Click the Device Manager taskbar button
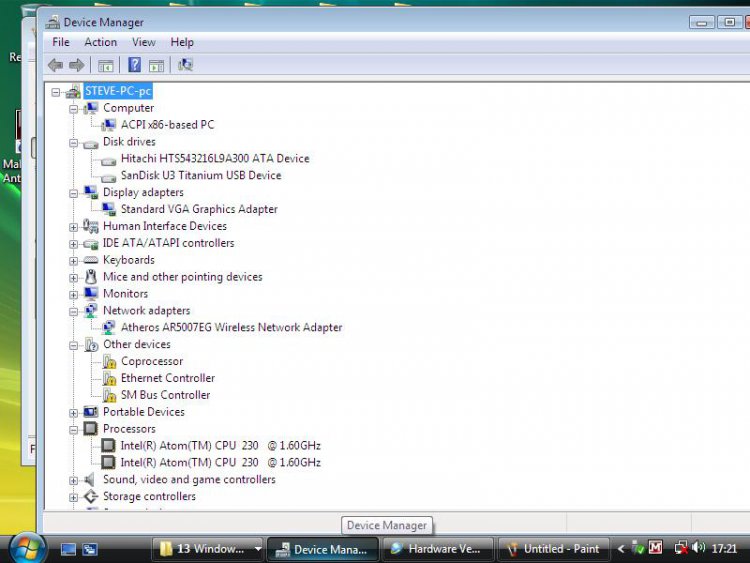Image resolution: width=750 pixels, height=563 pixels. point(323,549)
